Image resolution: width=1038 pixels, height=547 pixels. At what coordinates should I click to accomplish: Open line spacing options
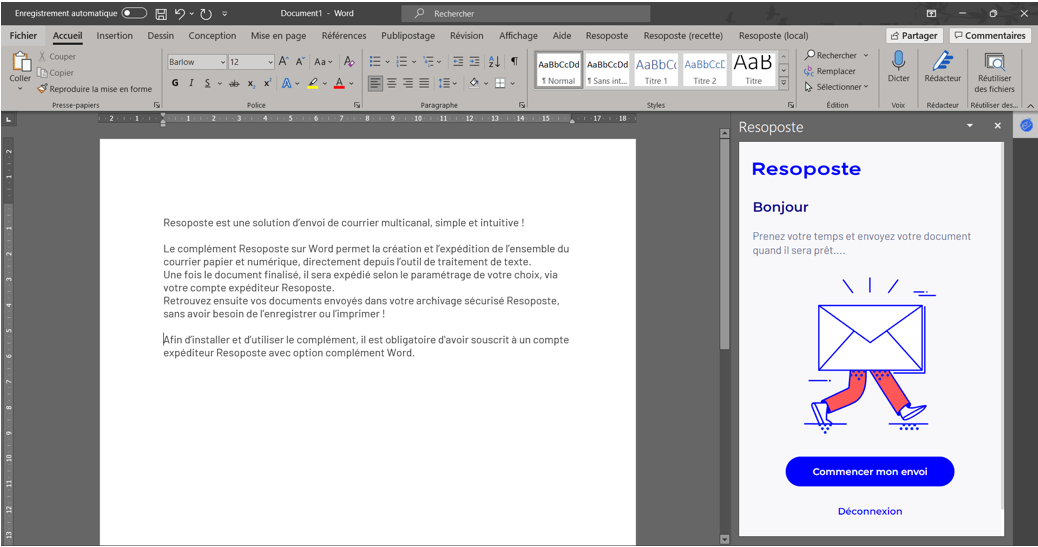click(x=447, y=83)
